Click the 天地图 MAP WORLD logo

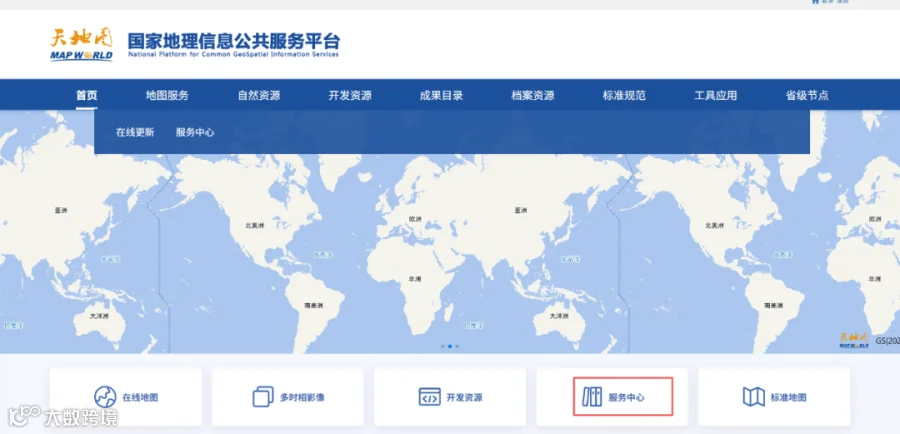point(81,44)
